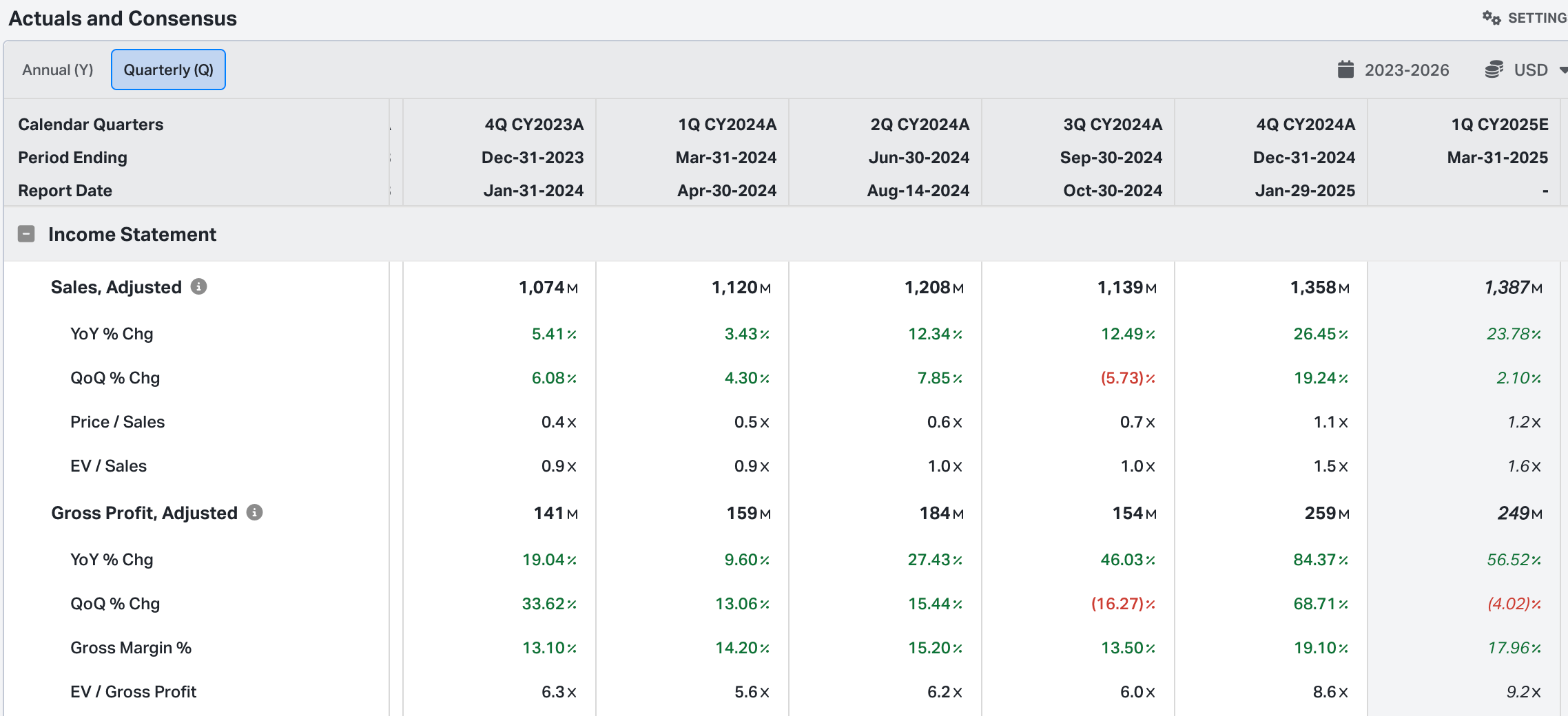The image size is (1568, 716).
Task: Click the 1Q CY2024A column header
Action: [728, 125]
